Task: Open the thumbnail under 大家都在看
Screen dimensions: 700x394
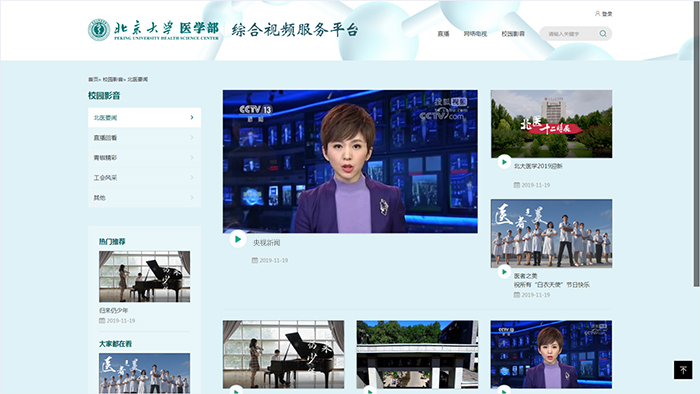Action: click(x=144, y=373)
